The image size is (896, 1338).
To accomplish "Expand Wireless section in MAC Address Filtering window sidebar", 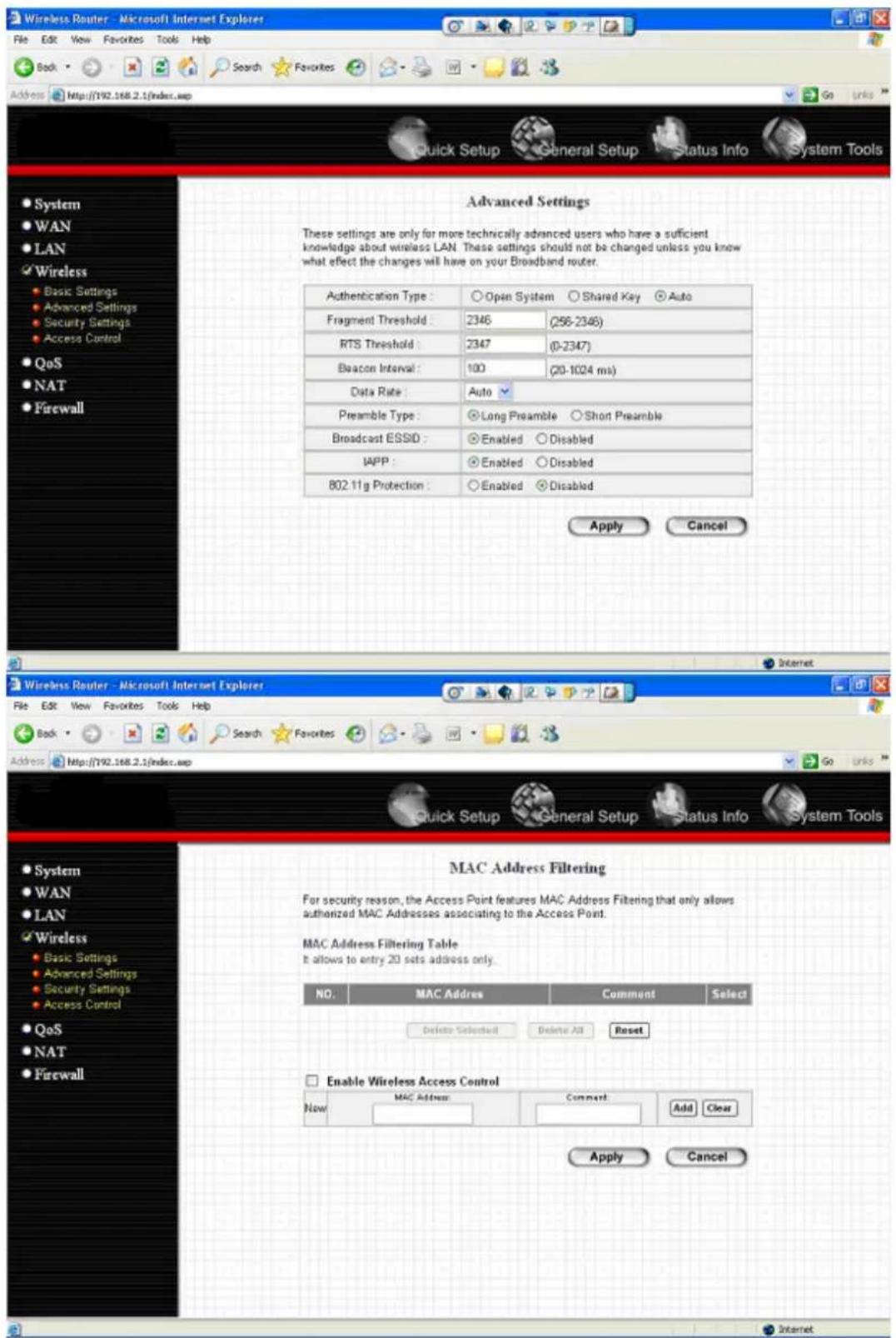I will point(55,938).
